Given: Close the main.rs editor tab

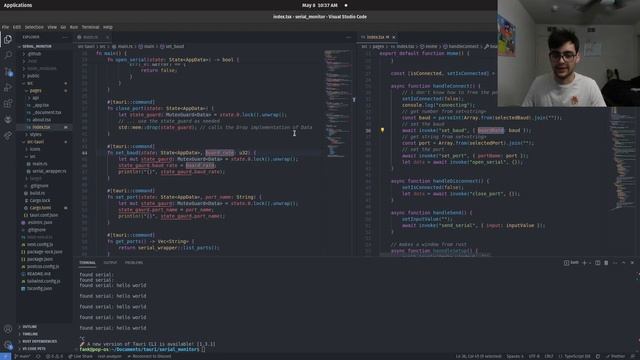Looking at the screenshot, I should click(x=107, y=37).
